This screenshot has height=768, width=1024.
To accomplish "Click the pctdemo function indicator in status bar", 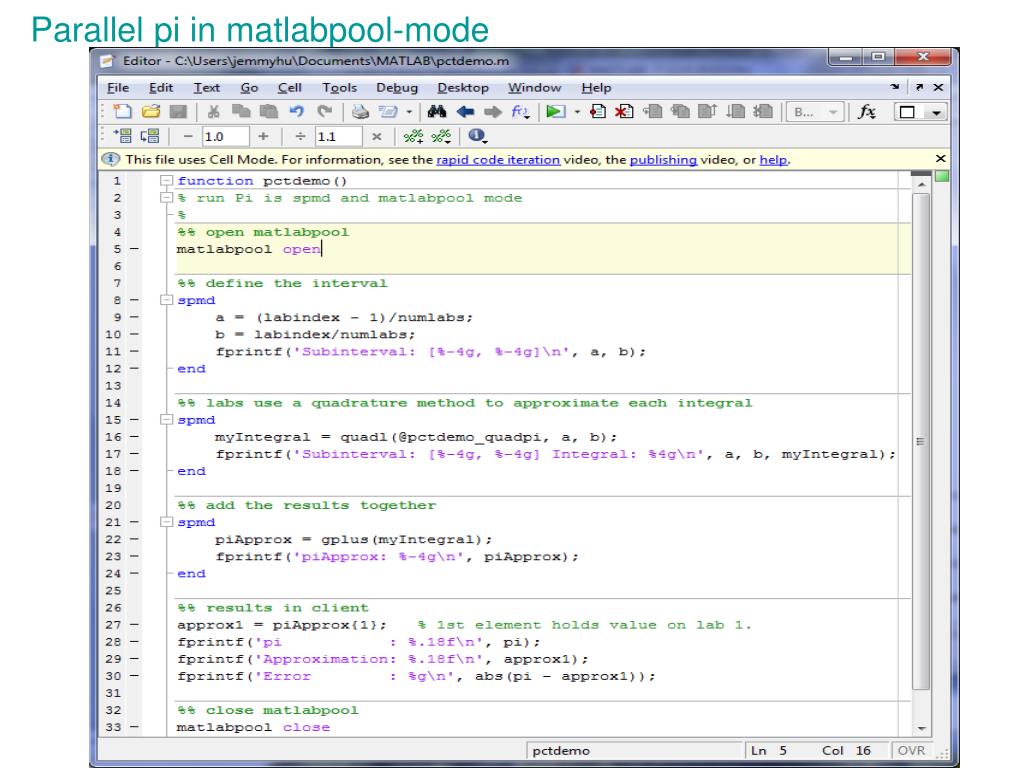I will 561,750.
